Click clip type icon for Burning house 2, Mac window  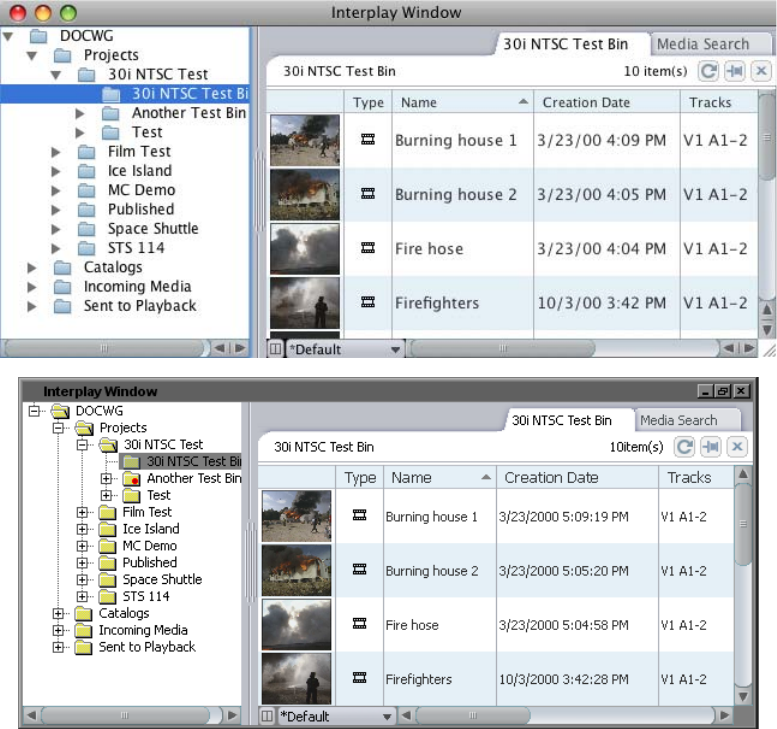pyautogui.click(x=368, y=193)
